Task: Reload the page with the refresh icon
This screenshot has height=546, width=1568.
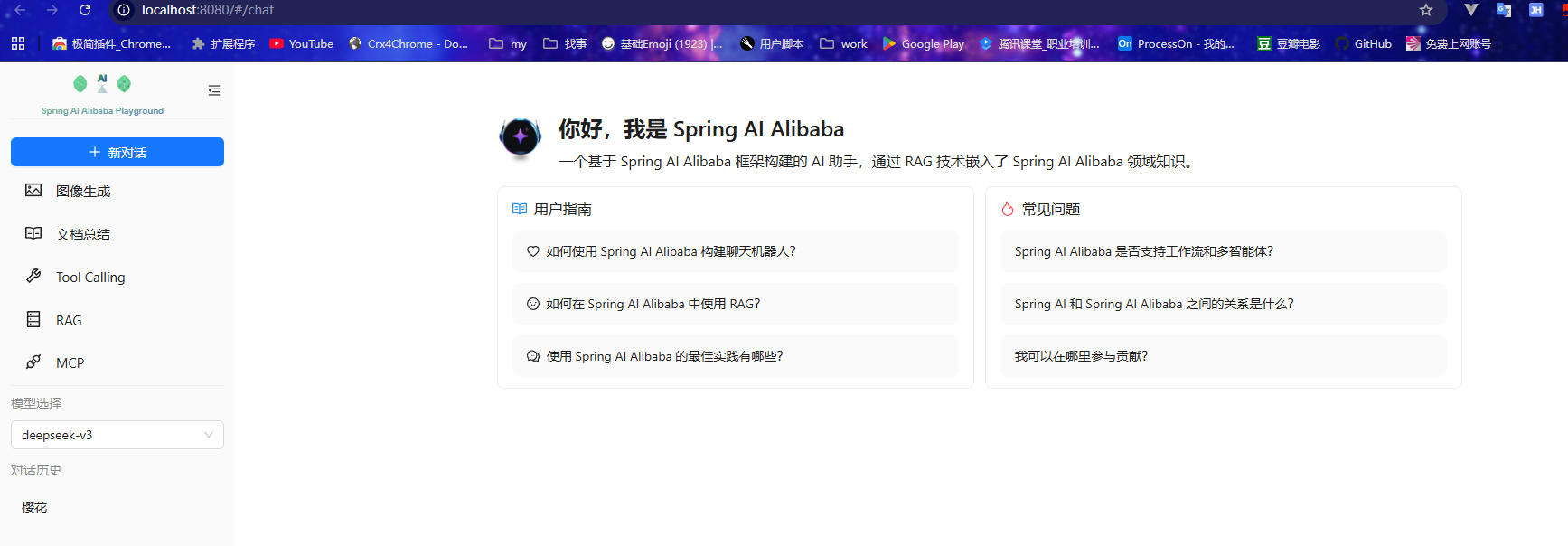Action: click(x=85, y=10)
